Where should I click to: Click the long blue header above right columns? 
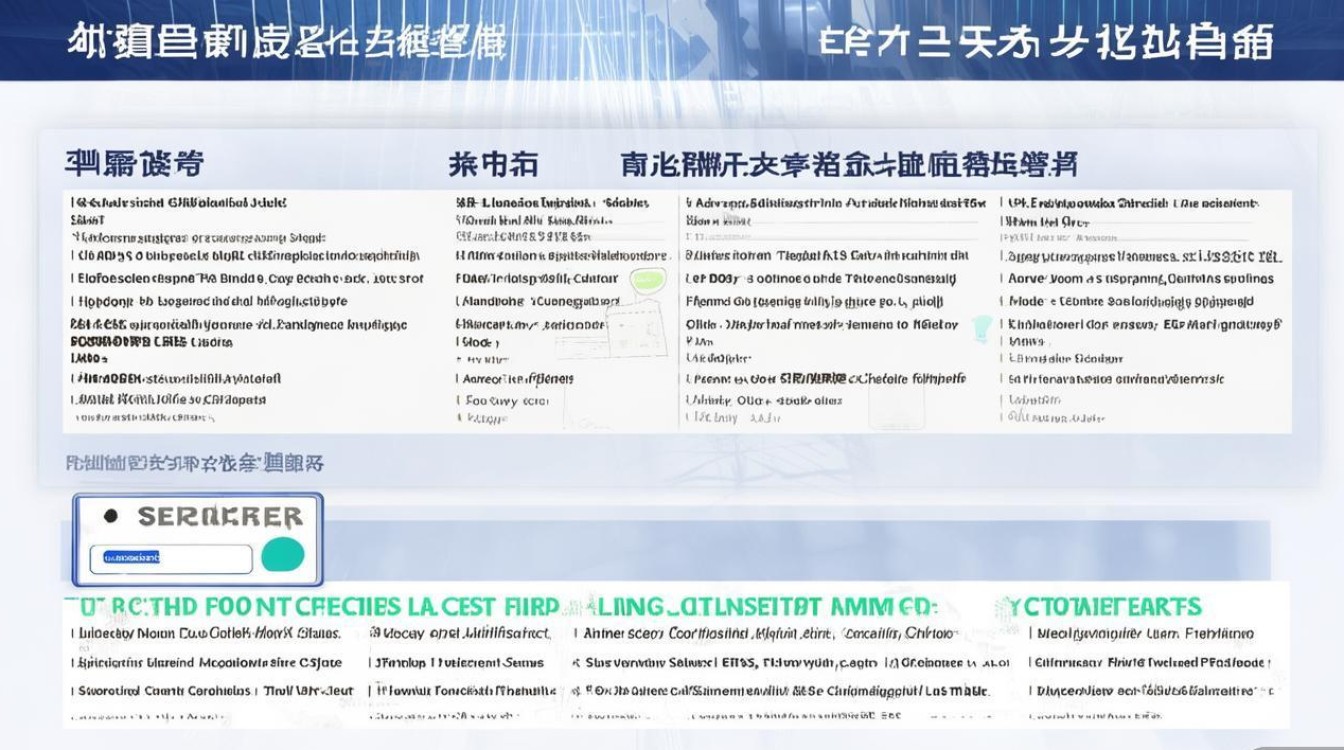(x=848, y=164)
